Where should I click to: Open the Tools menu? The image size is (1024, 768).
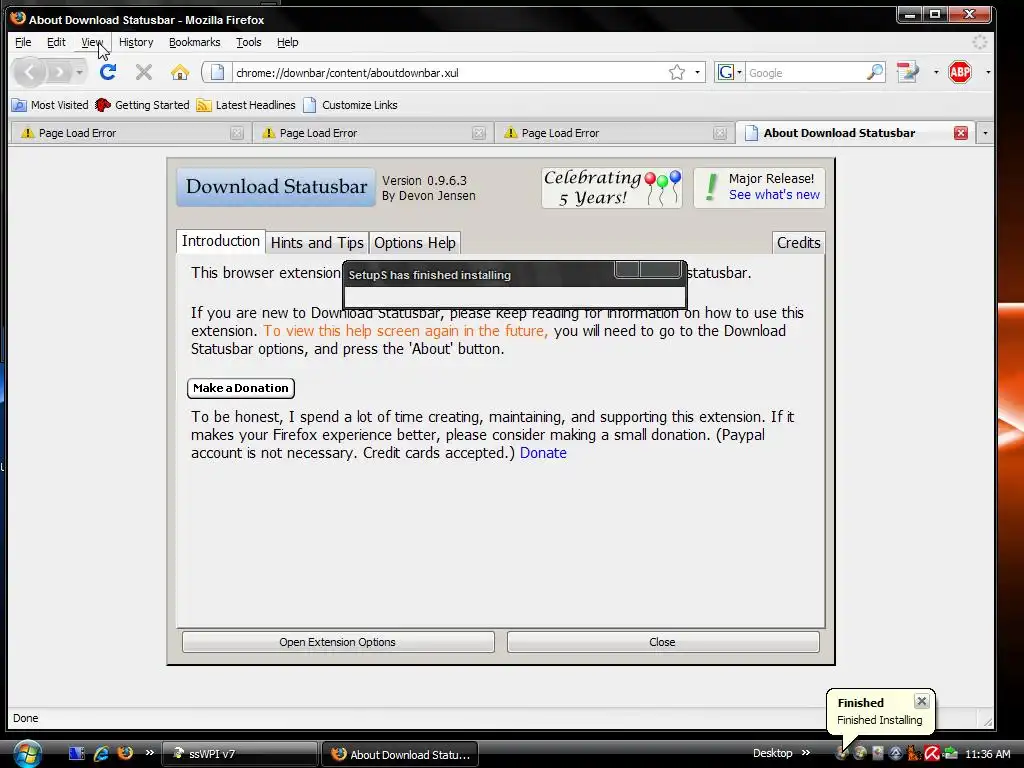pyautogui.click(x=248, y=42)
